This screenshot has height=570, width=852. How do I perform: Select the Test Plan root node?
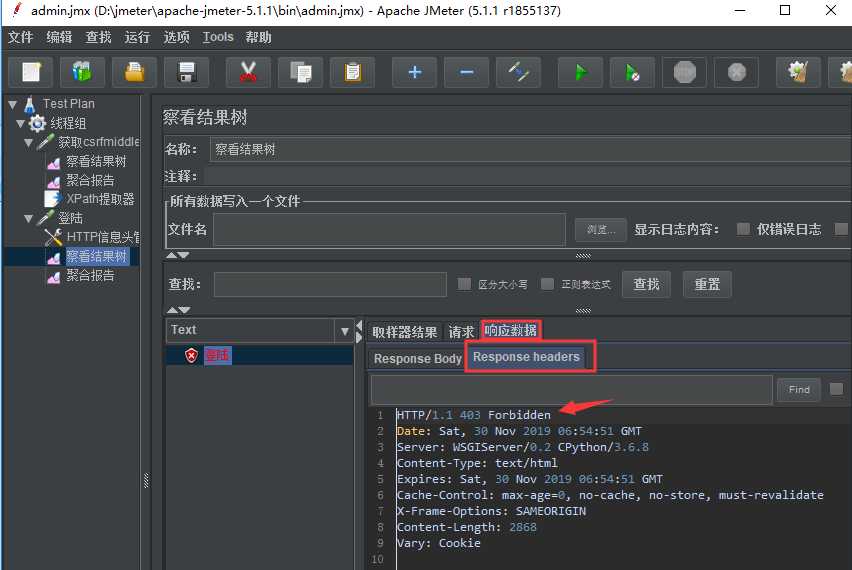[68, 104]
